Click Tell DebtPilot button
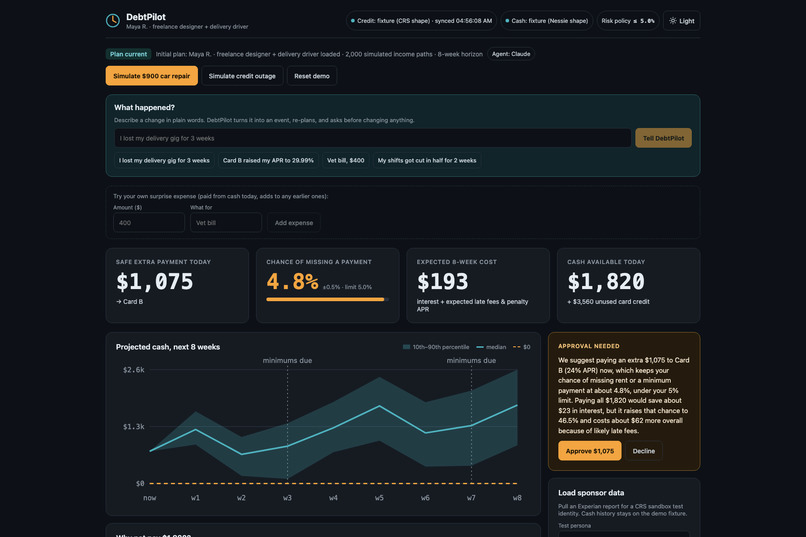This screenshot has height=537, width=806. tap(663, 138)
